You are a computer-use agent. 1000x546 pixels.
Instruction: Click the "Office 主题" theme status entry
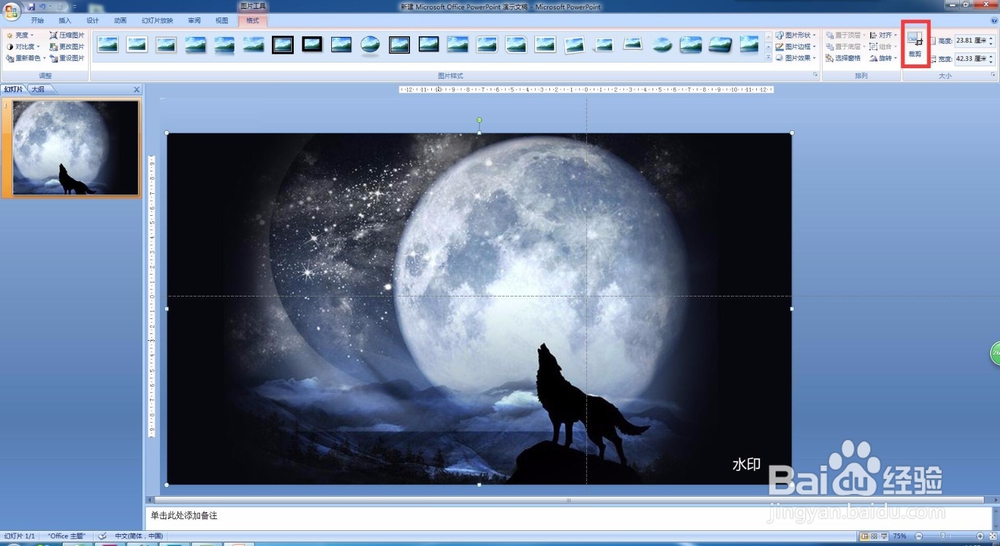click(x=67, y=536)
